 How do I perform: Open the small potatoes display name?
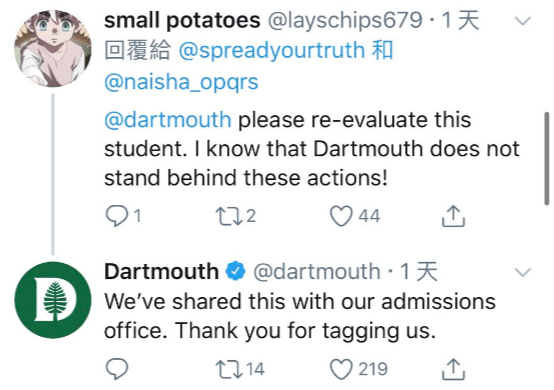tap(182, 20)
